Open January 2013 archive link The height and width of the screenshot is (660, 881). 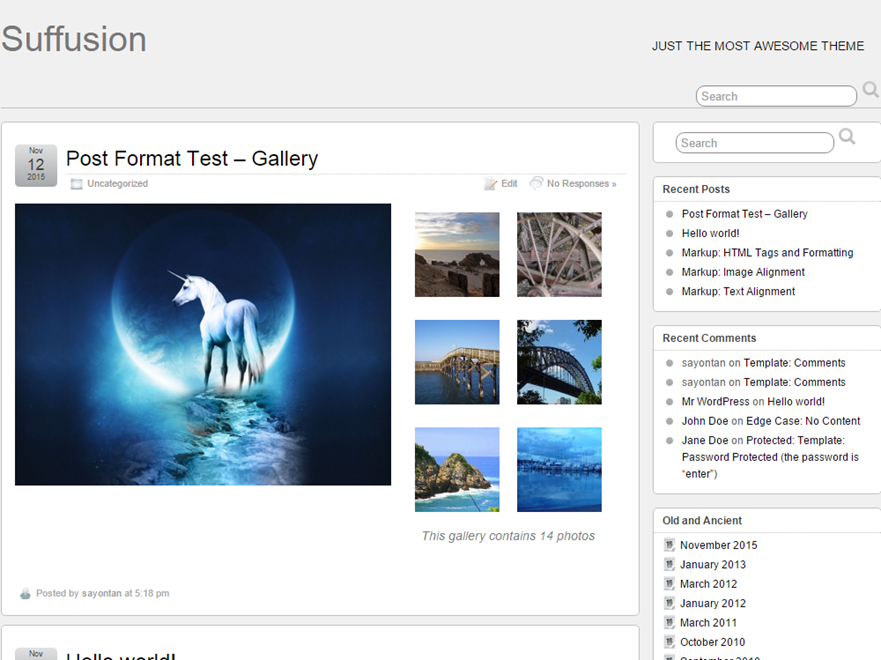712,565
